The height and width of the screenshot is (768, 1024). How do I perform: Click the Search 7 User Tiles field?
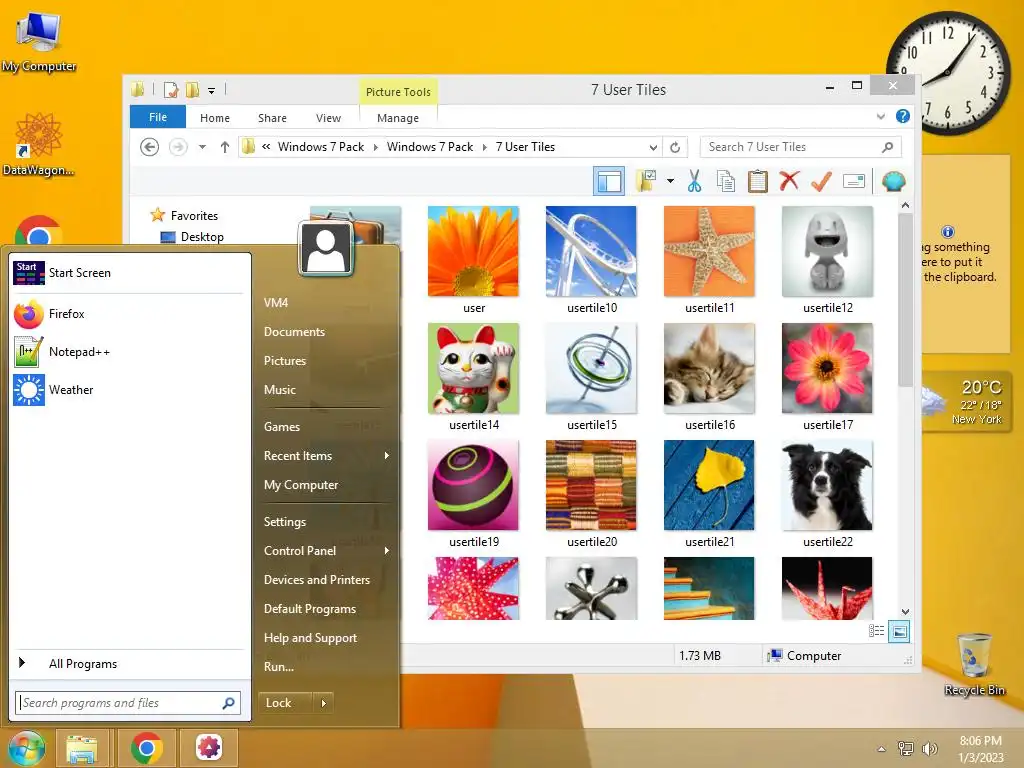click(x=800, y=147)
